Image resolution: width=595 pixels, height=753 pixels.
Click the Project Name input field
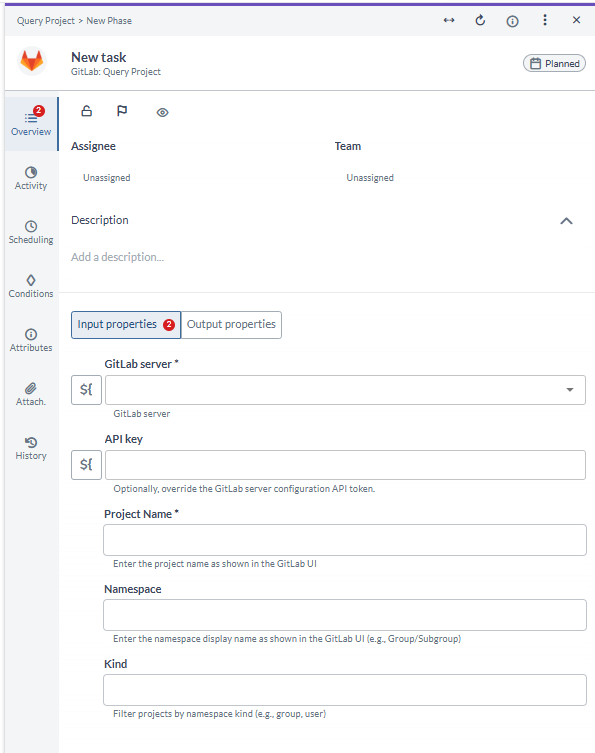click(x=345, y=540)
